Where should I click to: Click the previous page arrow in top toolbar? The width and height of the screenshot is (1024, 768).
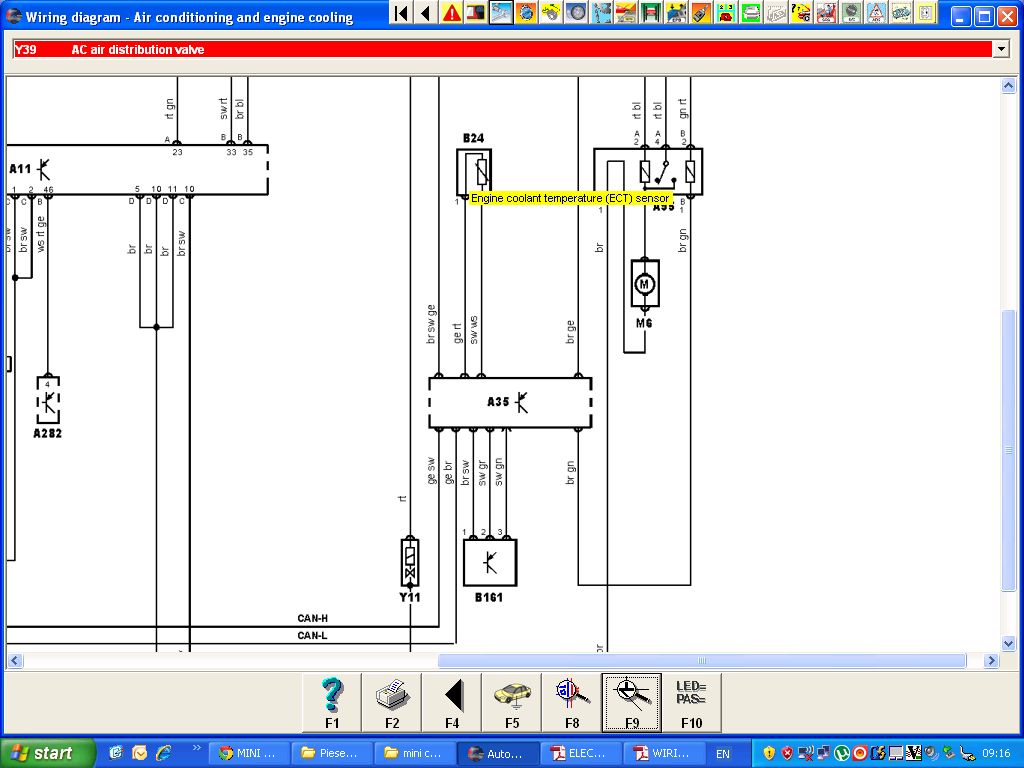[426, 13]
